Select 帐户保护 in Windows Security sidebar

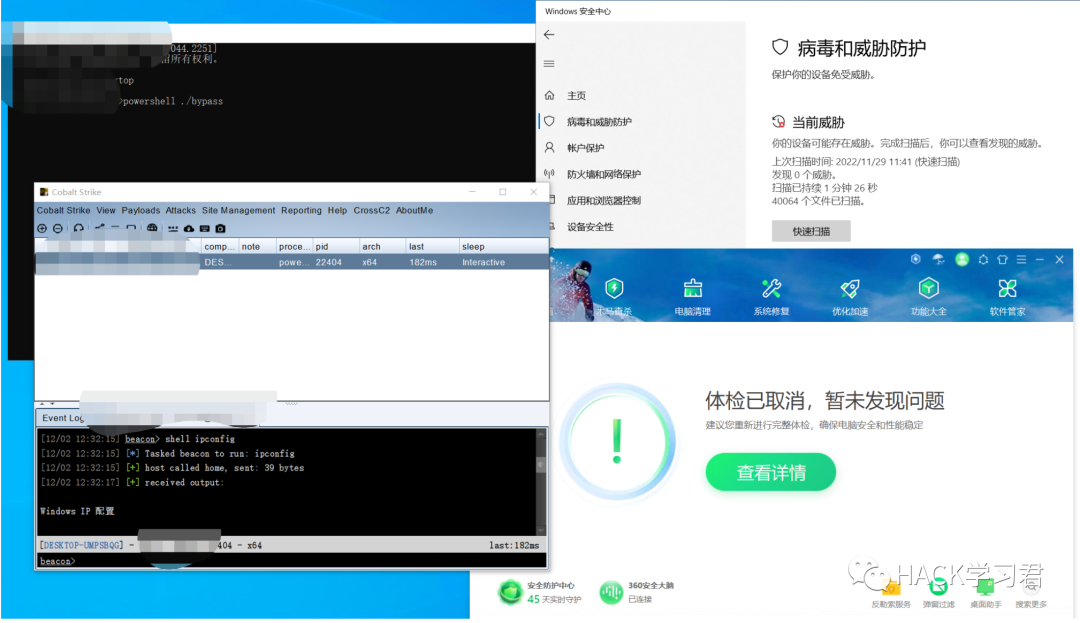[585, 148]
